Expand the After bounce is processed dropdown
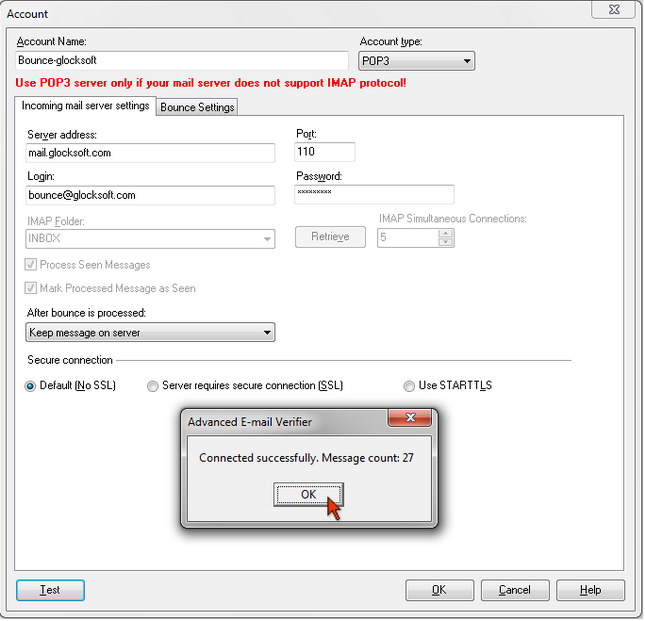The height and width of the screenshot is (621, 645). point(151,333)
